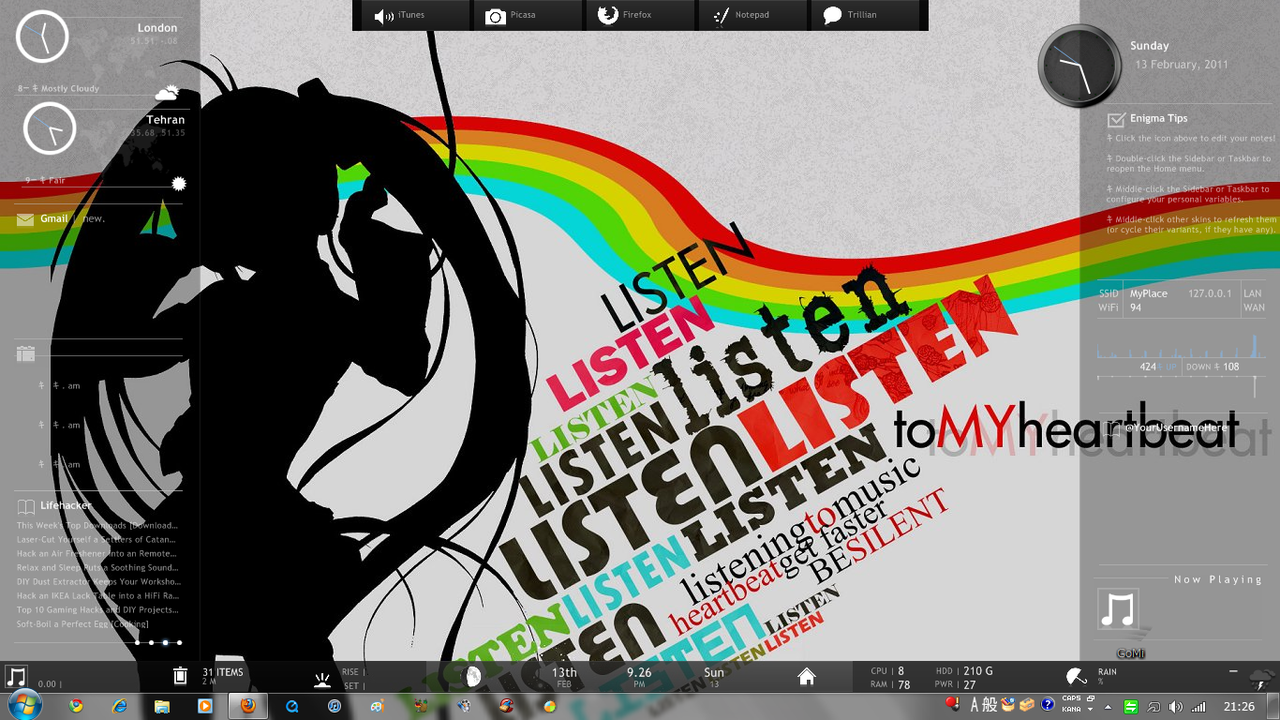The height and width of the screenshot is (720, 1280).
Task: Click the Now Playing music note album art
Action: (x=1118, y=609)
